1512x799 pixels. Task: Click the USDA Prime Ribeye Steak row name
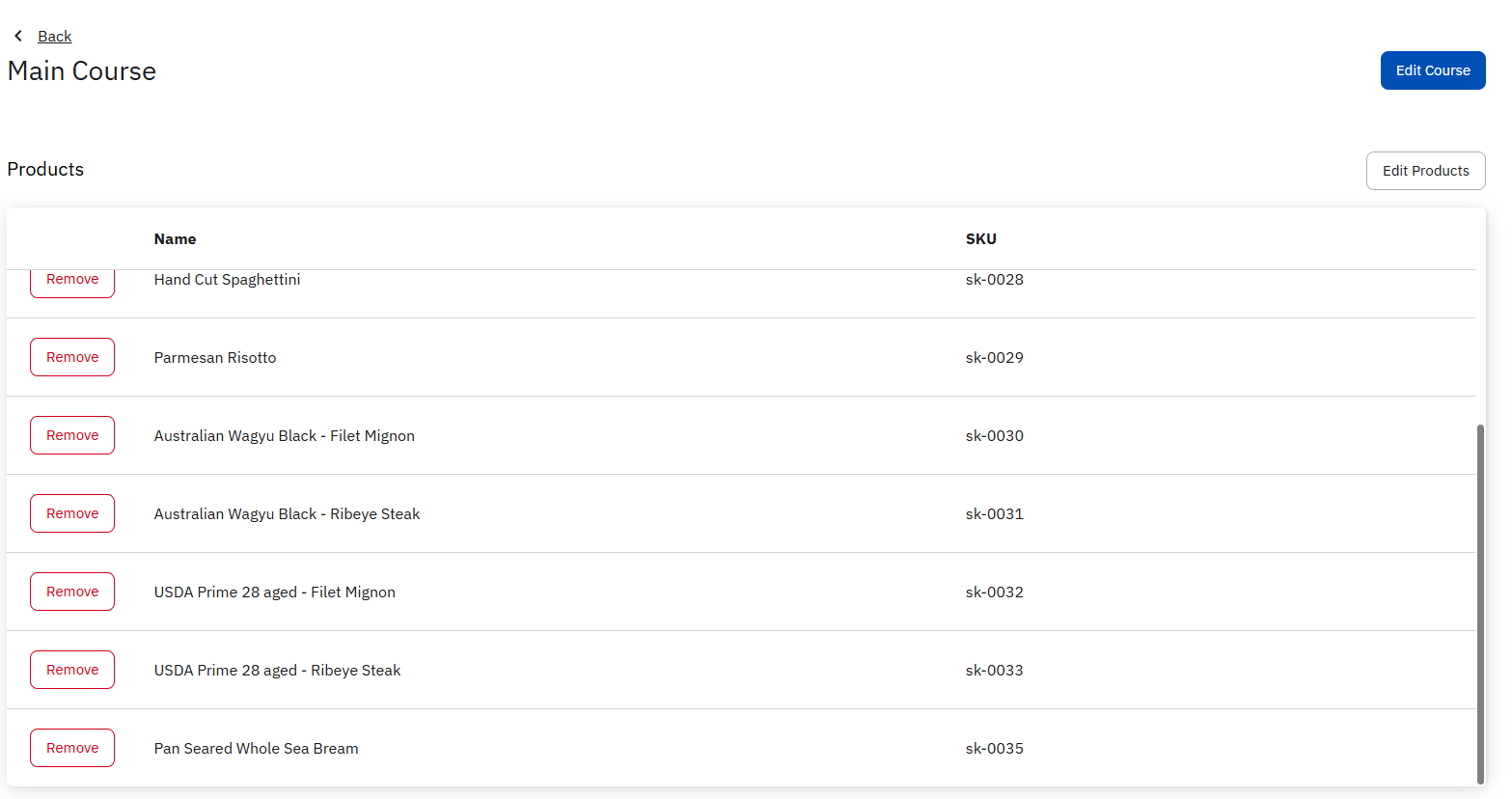click(277, 671)
